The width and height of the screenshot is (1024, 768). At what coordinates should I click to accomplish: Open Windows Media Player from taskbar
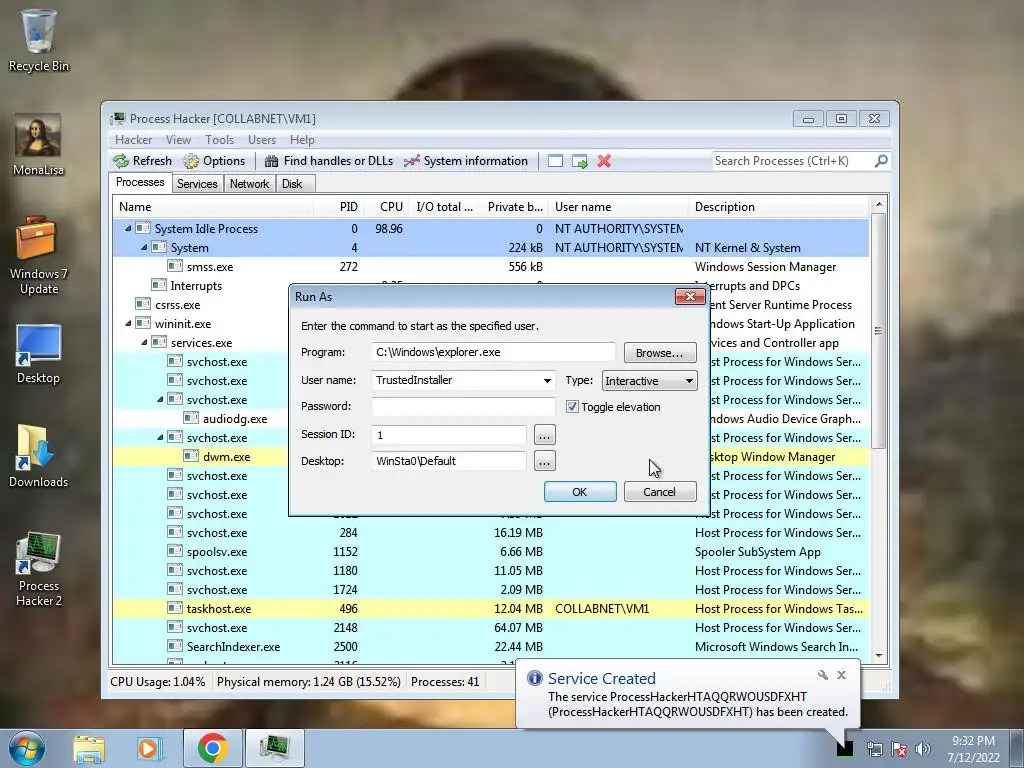point(148,748)
